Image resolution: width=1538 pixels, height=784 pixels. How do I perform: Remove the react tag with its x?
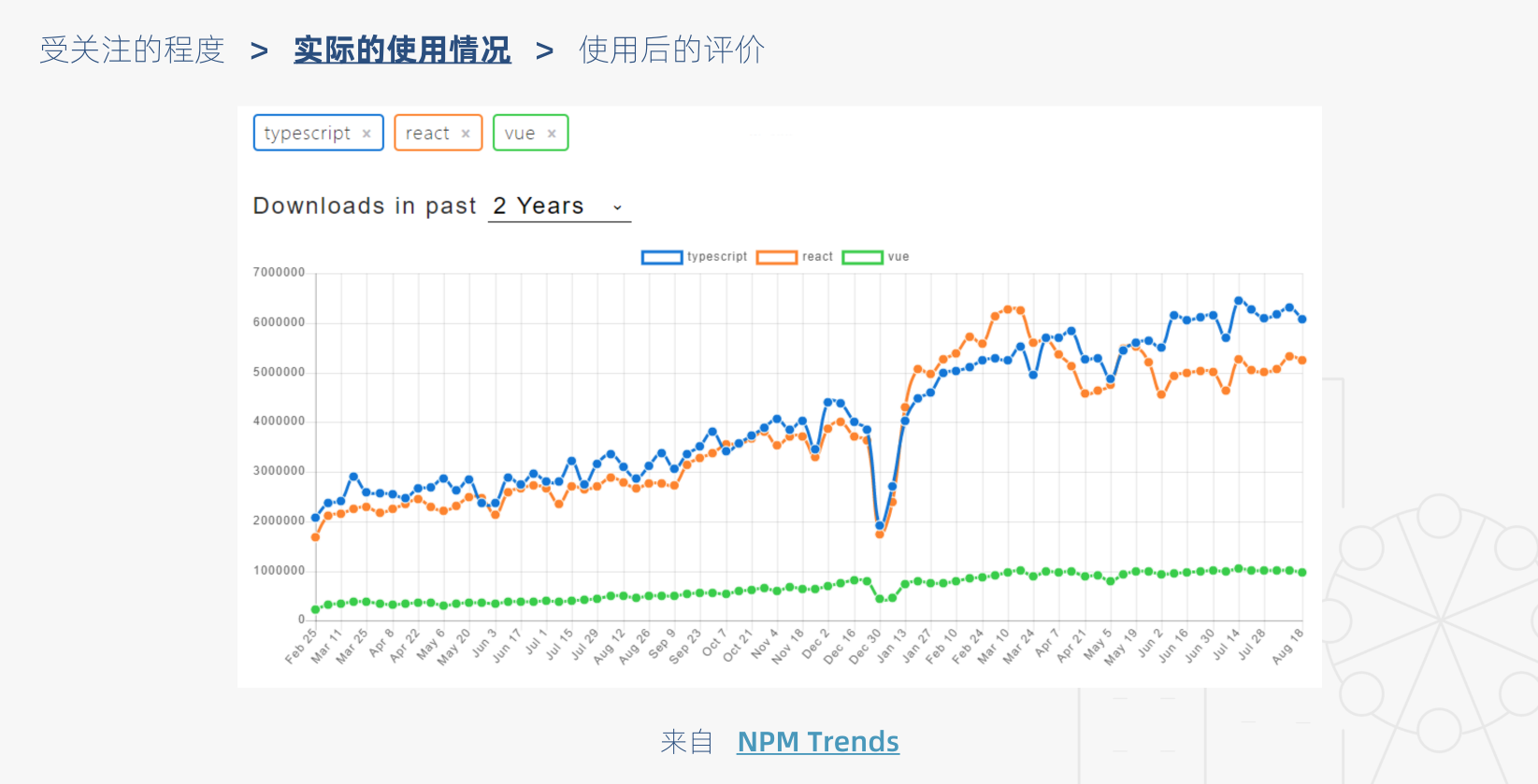(466, 134)
